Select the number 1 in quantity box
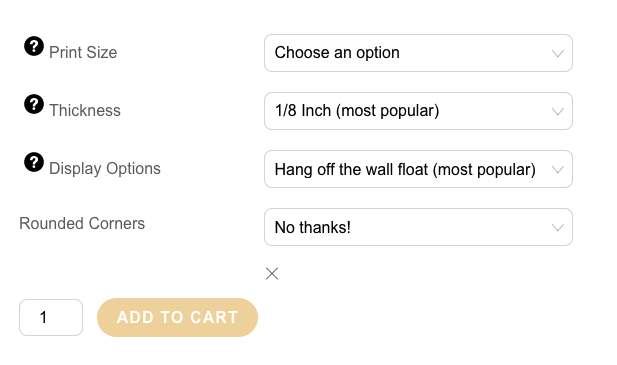This screenshot has width=617, height=365. (x=43, y=317)
